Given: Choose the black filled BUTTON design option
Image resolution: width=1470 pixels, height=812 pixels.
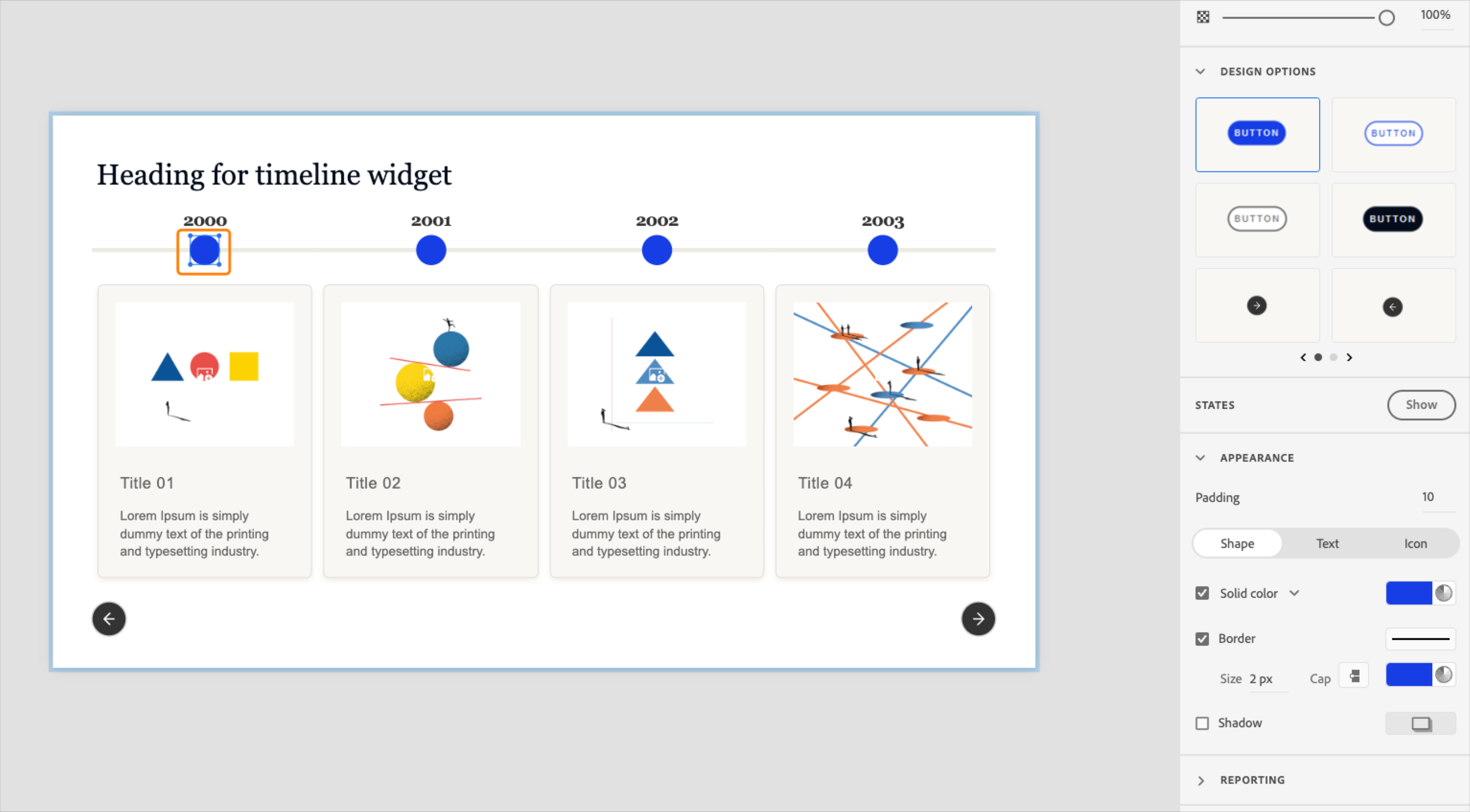Looking at the screenshot, I should coord(1392,219).
